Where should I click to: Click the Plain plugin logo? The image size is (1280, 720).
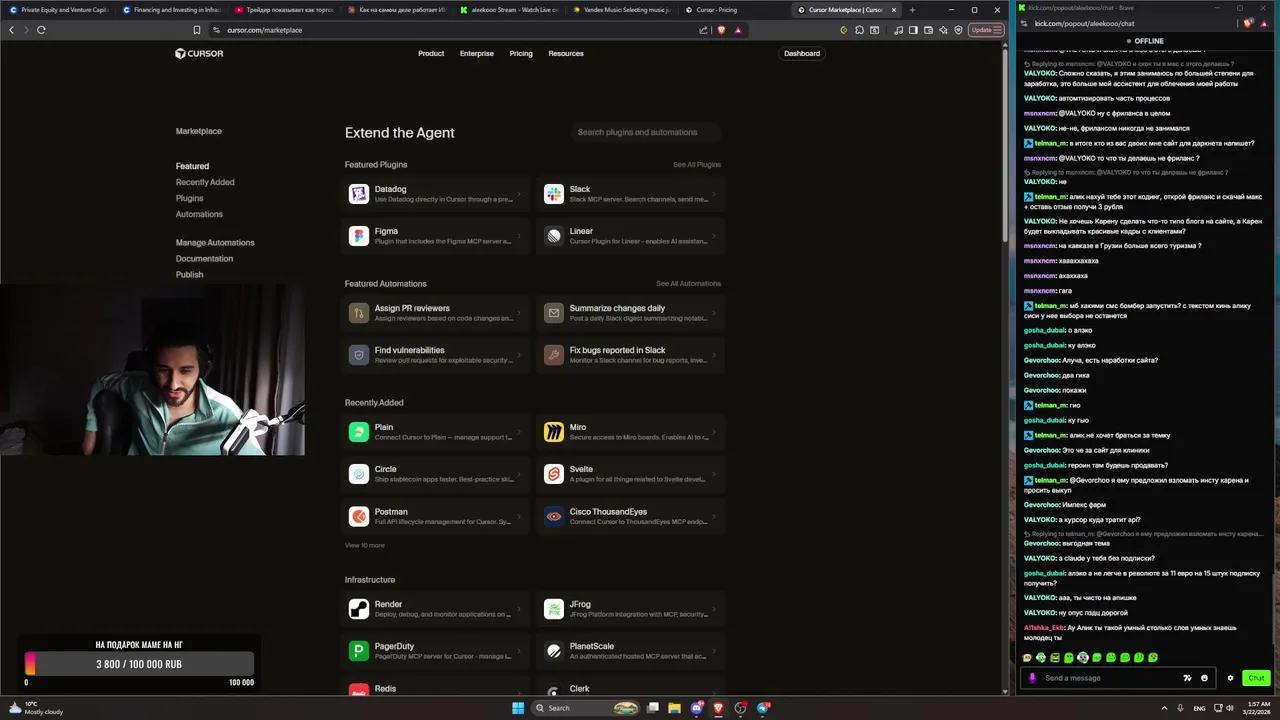tap(359, 432)
